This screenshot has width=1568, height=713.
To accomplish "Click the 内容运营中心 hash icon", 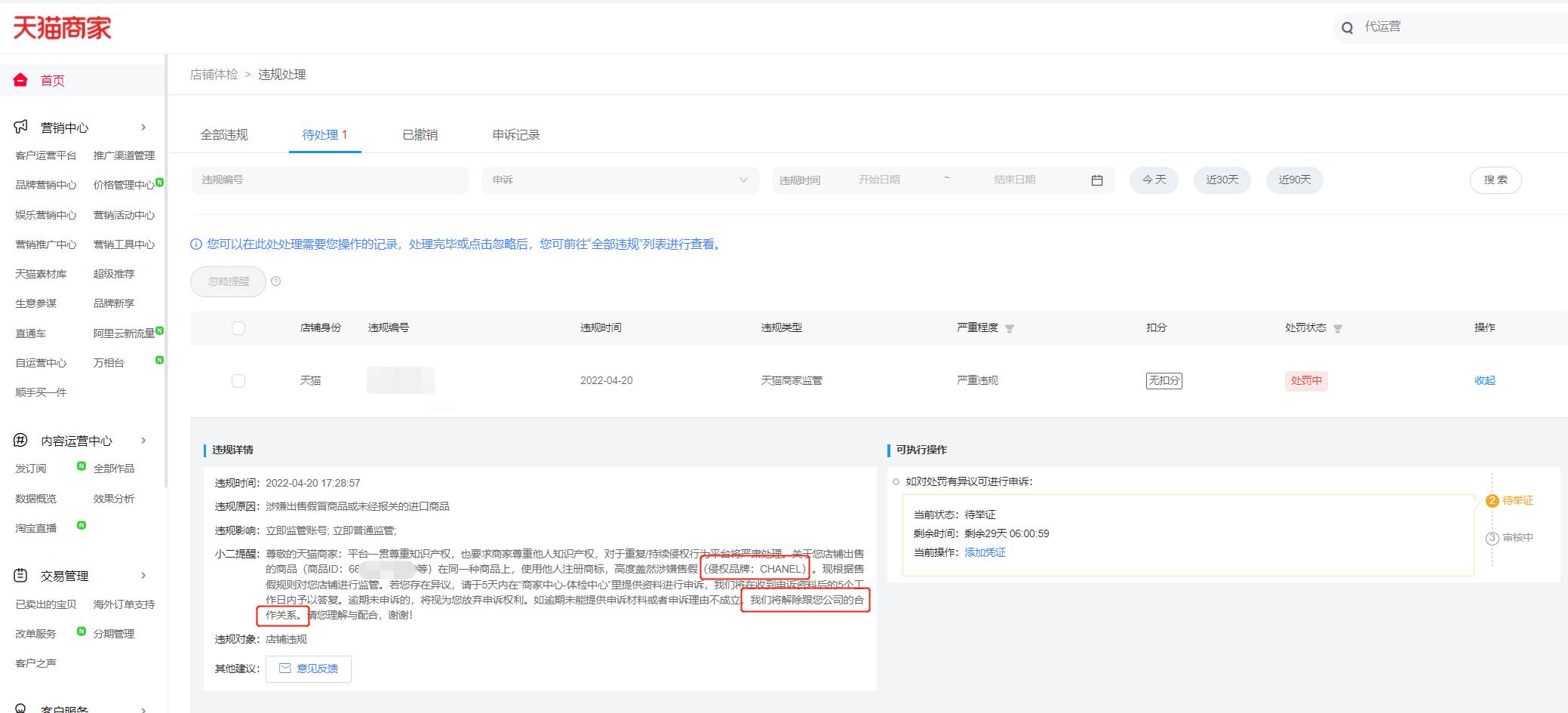I will tap(20, 440).
